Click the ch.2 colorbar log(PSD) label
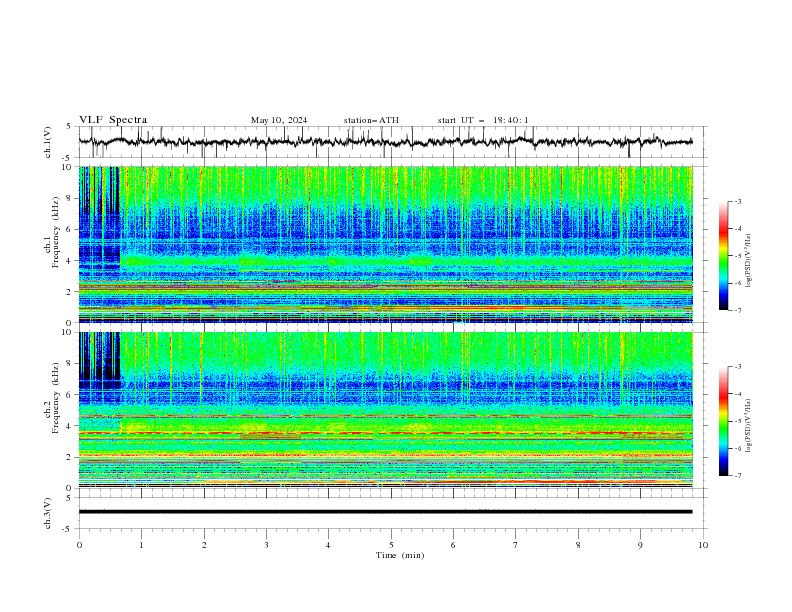This screenshot has height=612, width=792. 749,425
